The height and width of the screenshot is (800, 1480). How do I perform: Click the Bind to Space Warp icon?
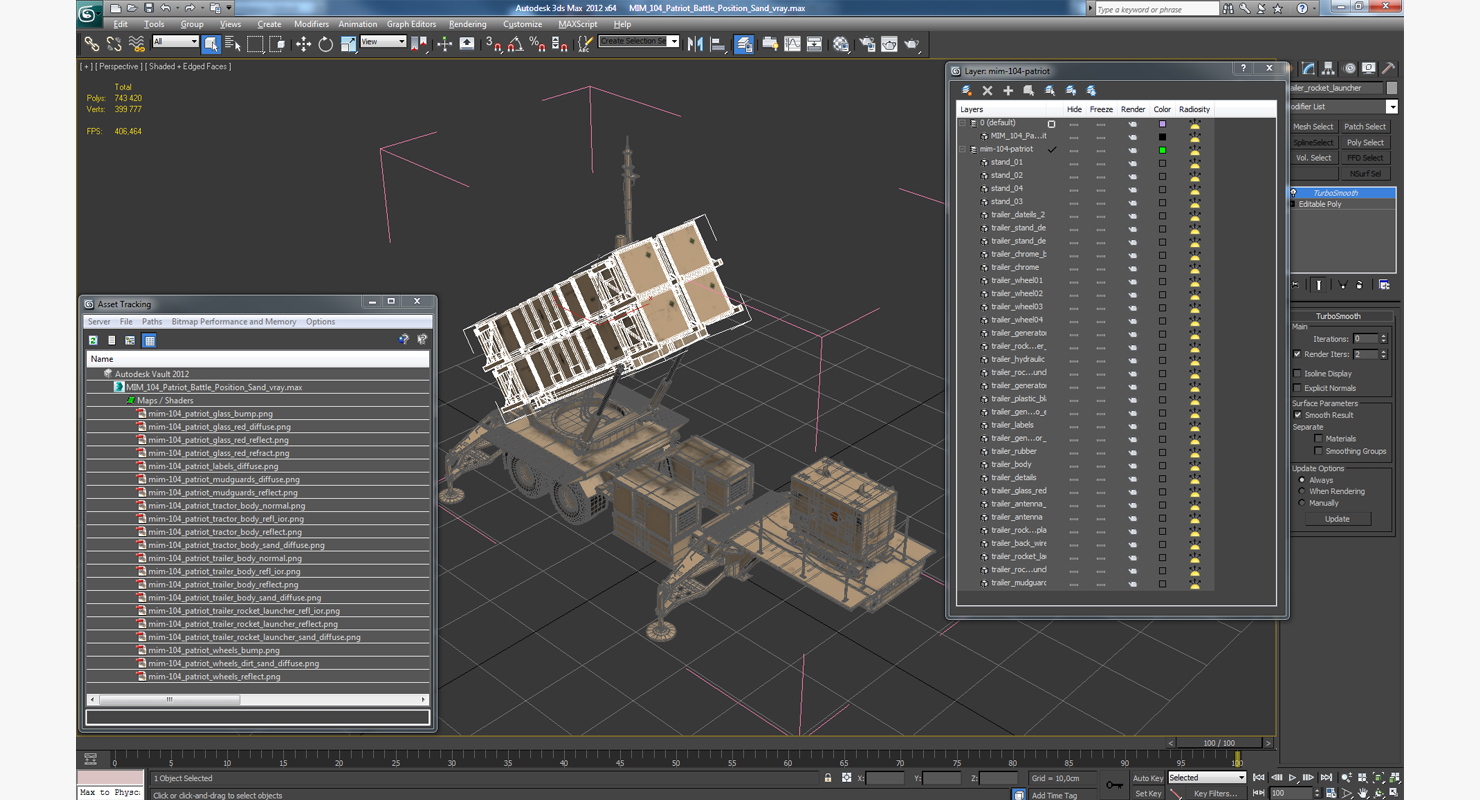click(x=136, y=44)
